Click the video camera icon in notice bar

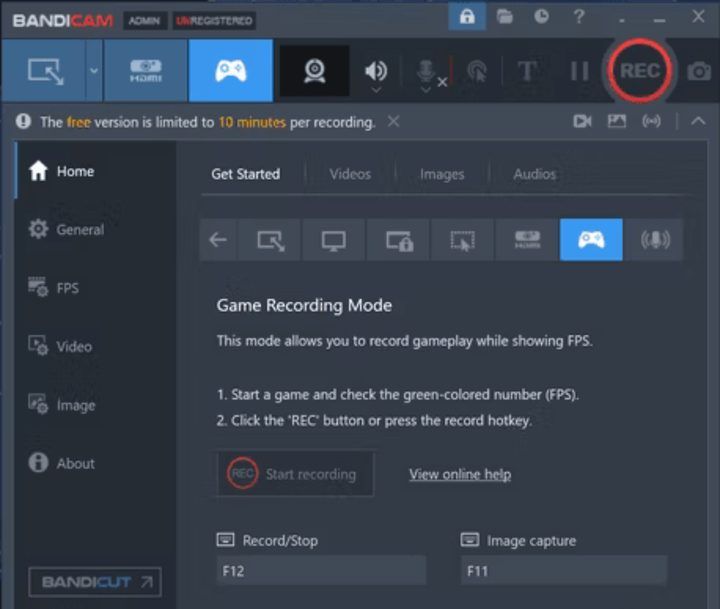pos(582,121)
